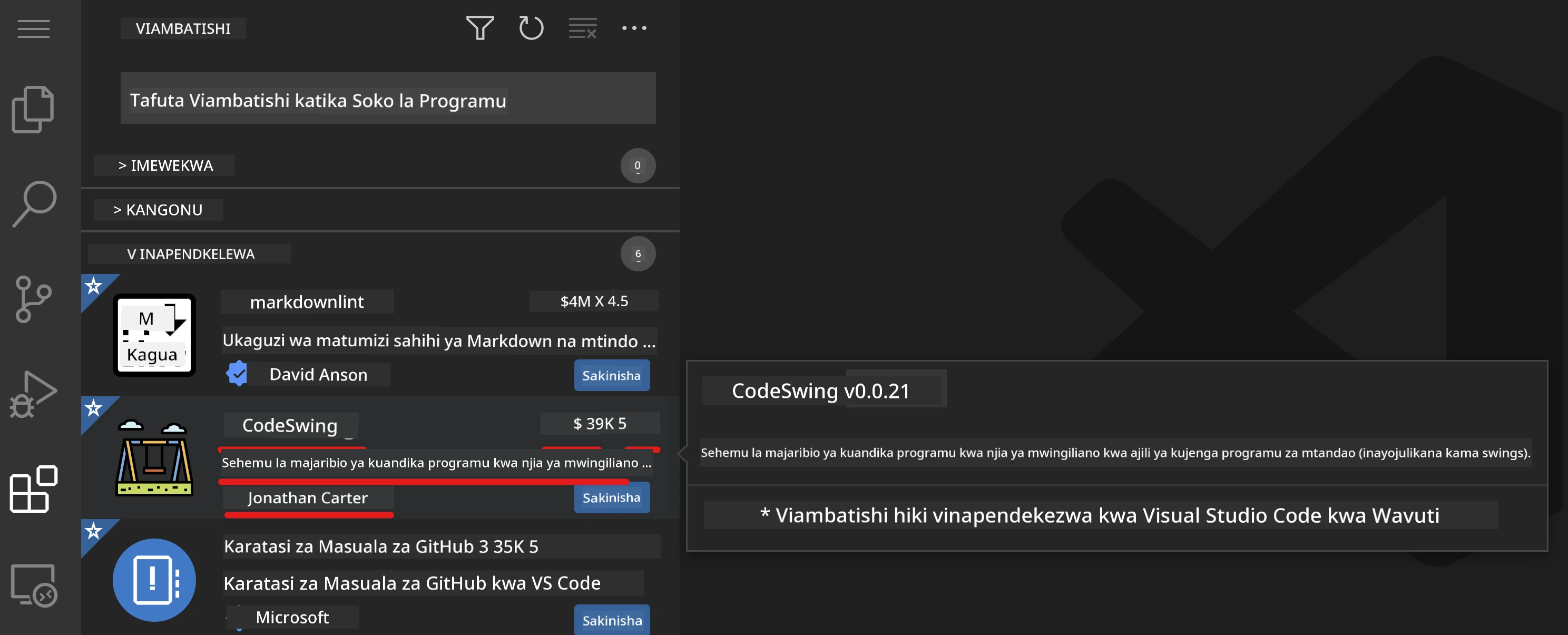The width and height of the screenshot is (1568, 635).
Task: Click the INAPENDKELEWA count badge showing 6
Action: tap(638, 254)
